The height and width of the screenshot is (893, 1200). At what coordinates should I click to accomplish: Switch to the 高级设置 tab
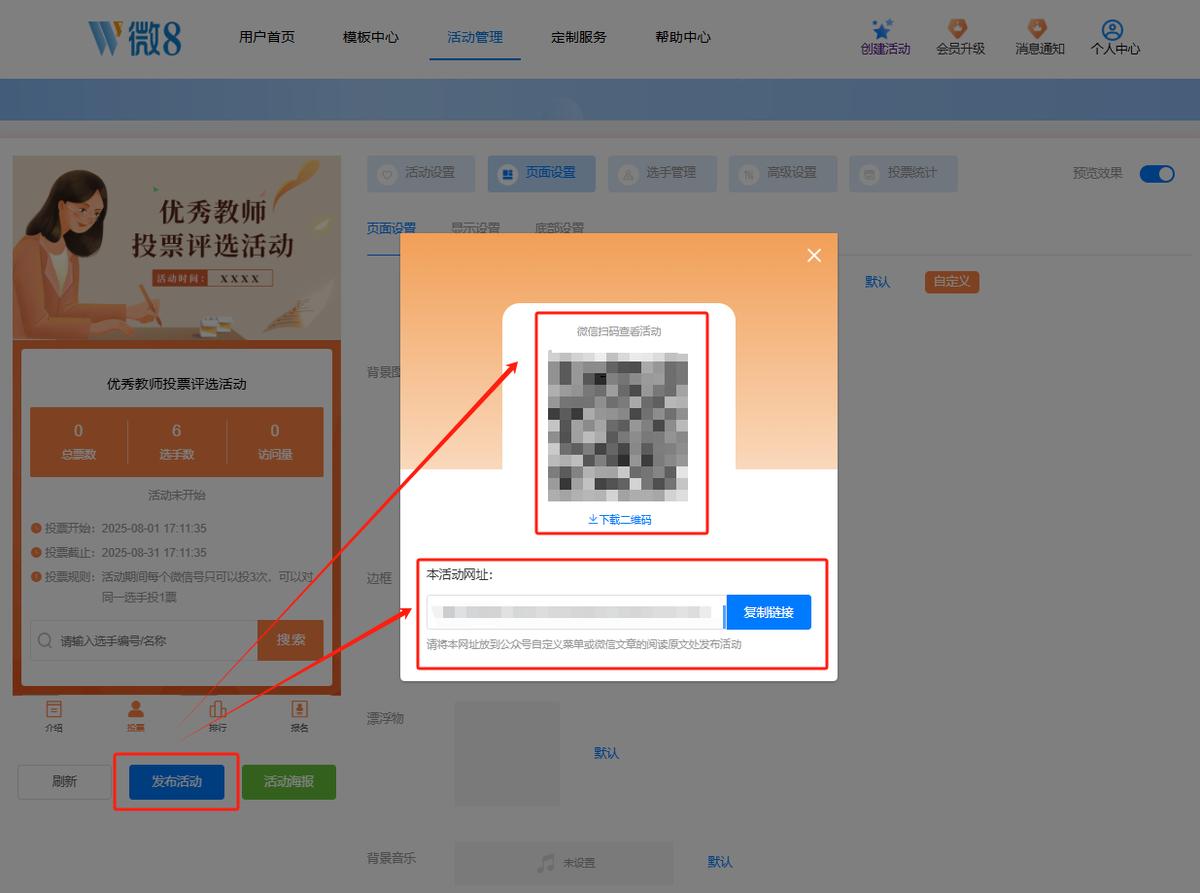pos(783,173)
